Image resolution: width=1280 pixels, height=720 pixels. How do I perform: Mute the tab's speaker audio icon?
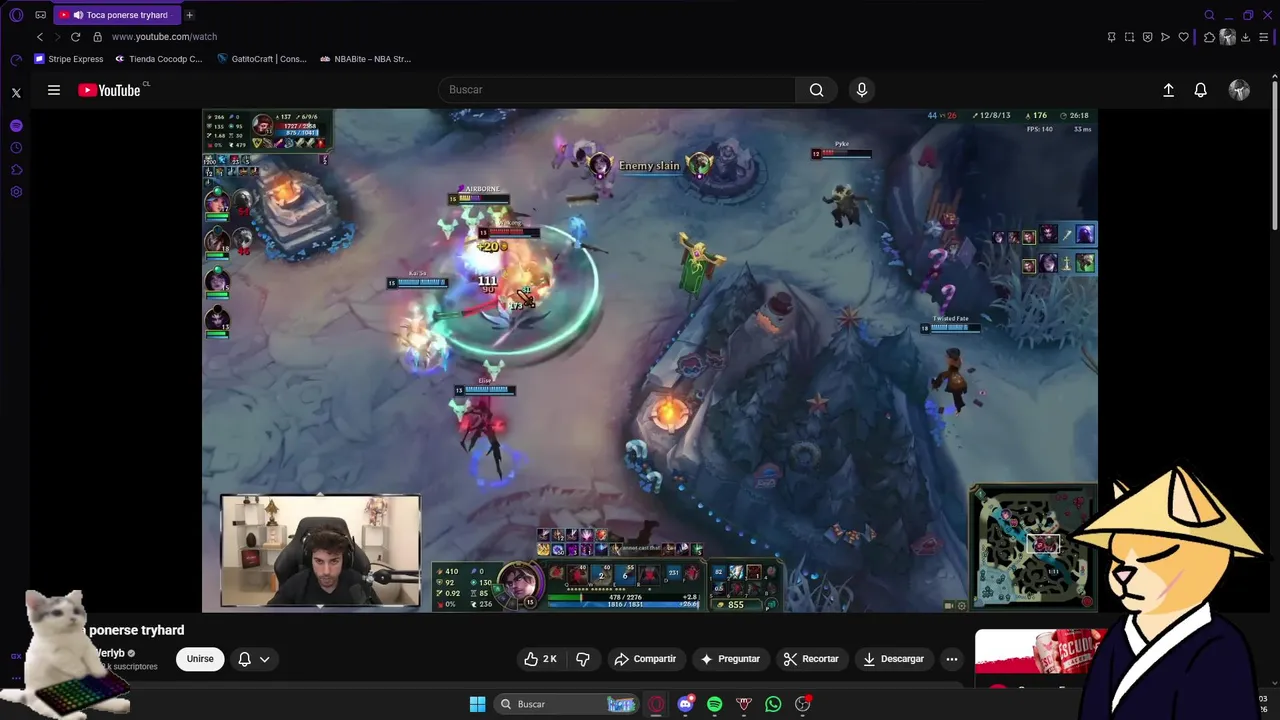[x=78, y=15]
